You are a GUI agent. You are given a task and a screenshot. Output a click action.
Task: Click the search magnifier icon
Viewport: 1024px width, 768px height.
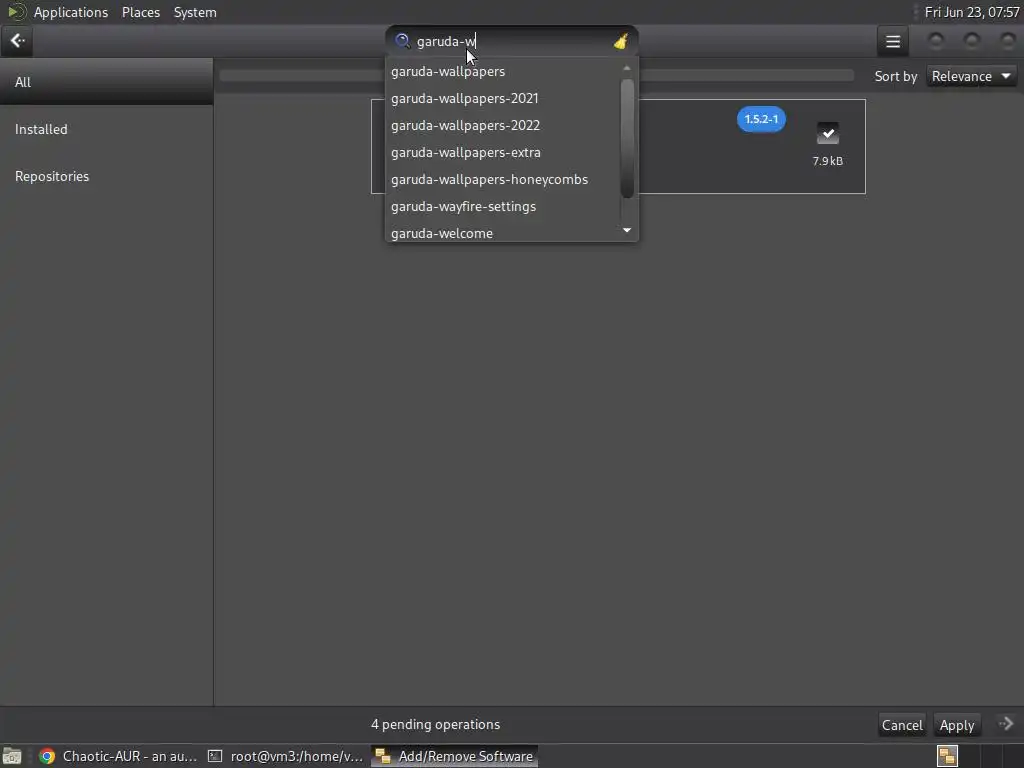[x=402, y=41]
